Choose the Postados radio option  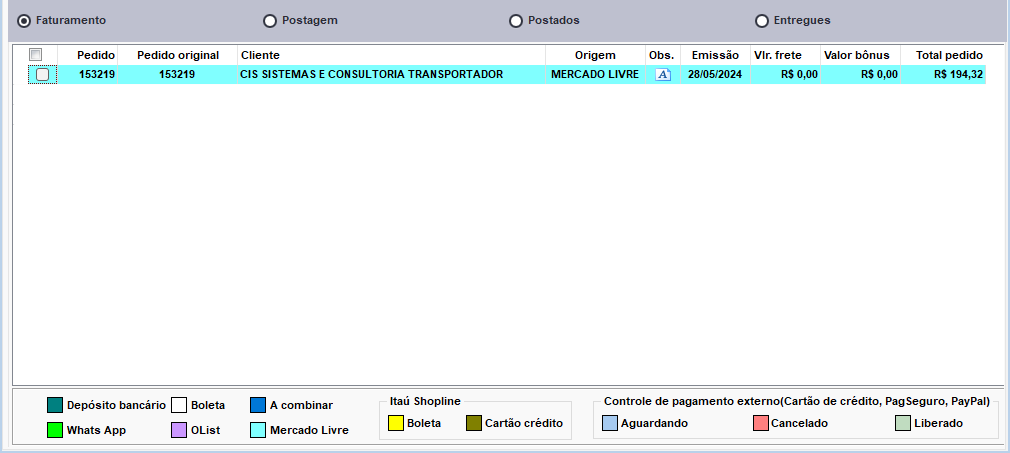click(x=516, y=20)
